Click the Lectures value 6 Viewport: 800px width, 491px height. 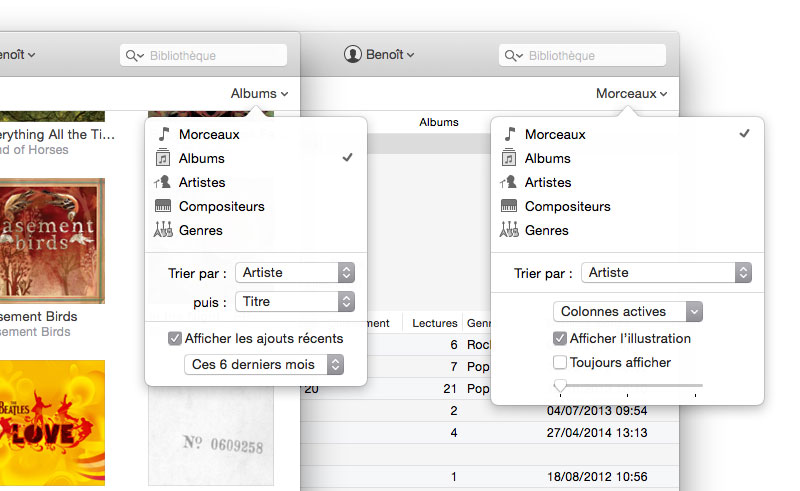tap(454, 345)
